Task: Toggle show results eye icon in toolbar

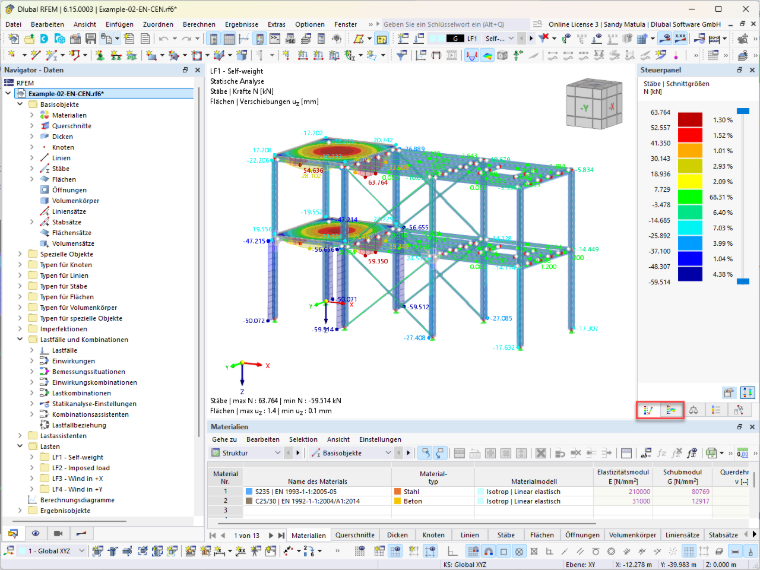Action: coord(665,38)
